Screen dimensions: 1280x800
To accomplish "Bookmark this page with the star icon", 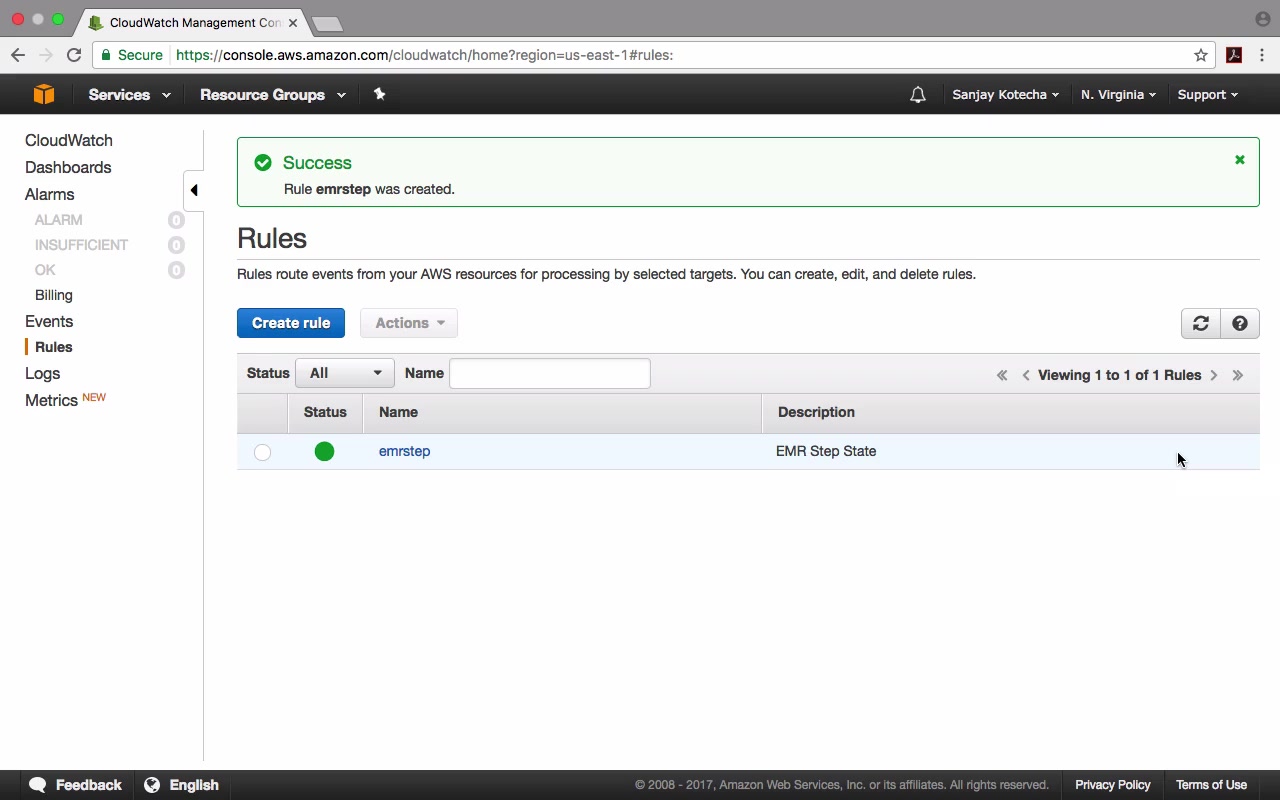I will coord(1201,55).
